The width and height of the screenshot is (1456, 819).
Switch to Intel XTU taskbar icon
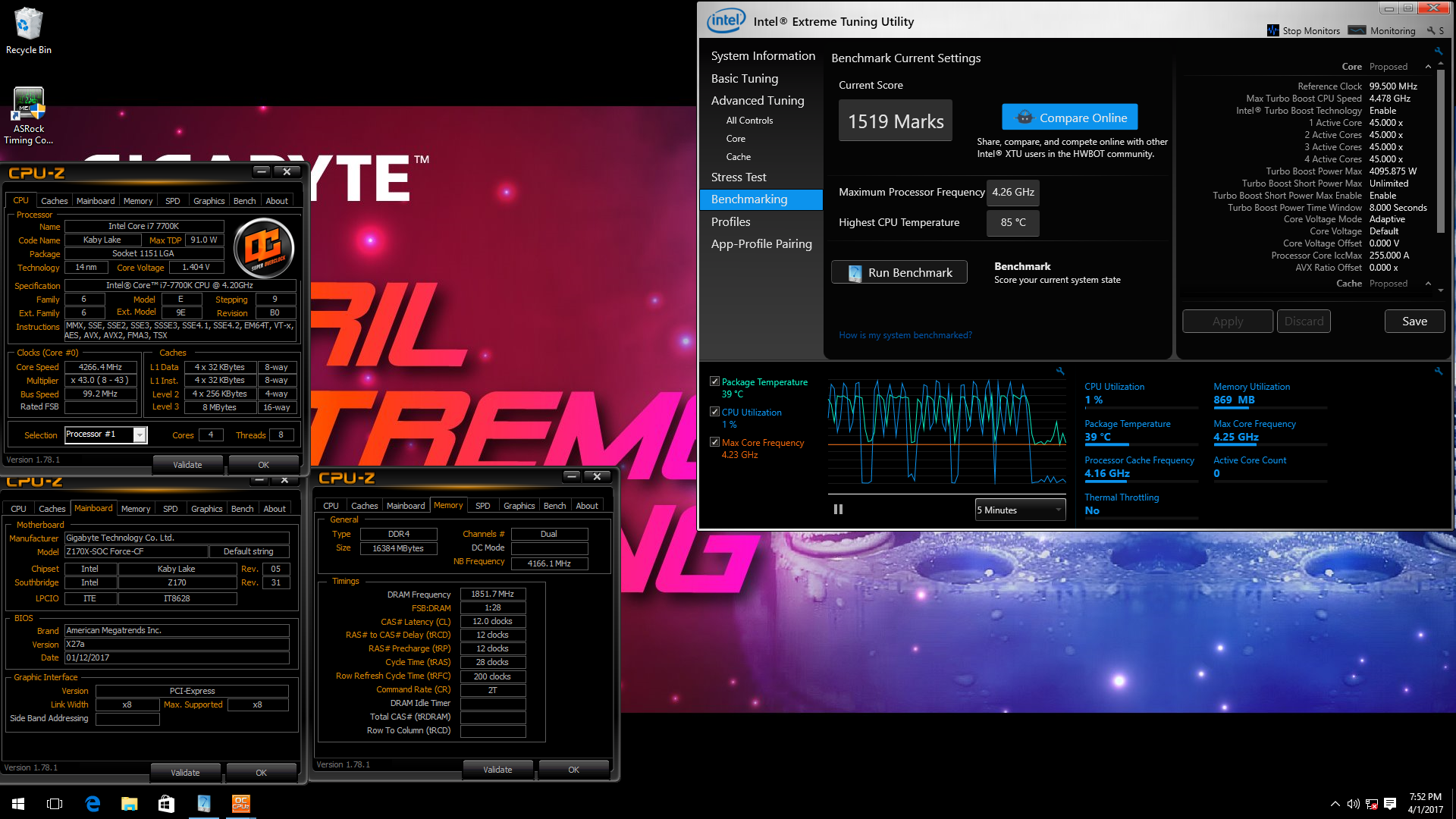(203, 804)
